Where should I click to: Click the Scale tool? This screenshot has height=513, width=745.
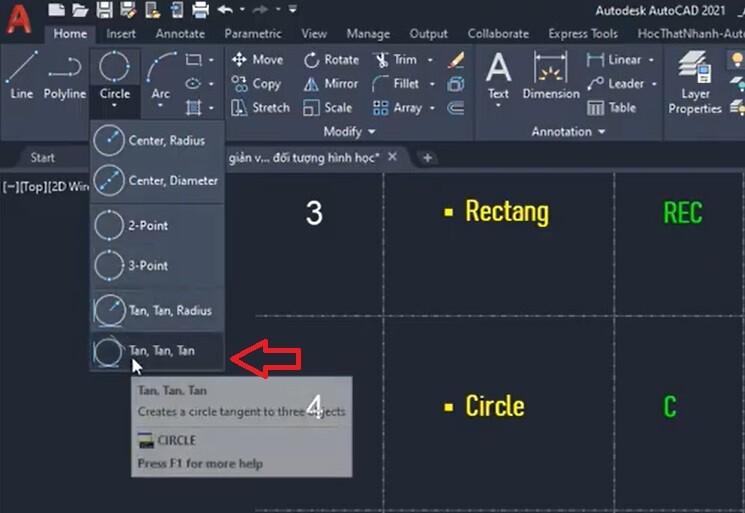click(328, 108)
